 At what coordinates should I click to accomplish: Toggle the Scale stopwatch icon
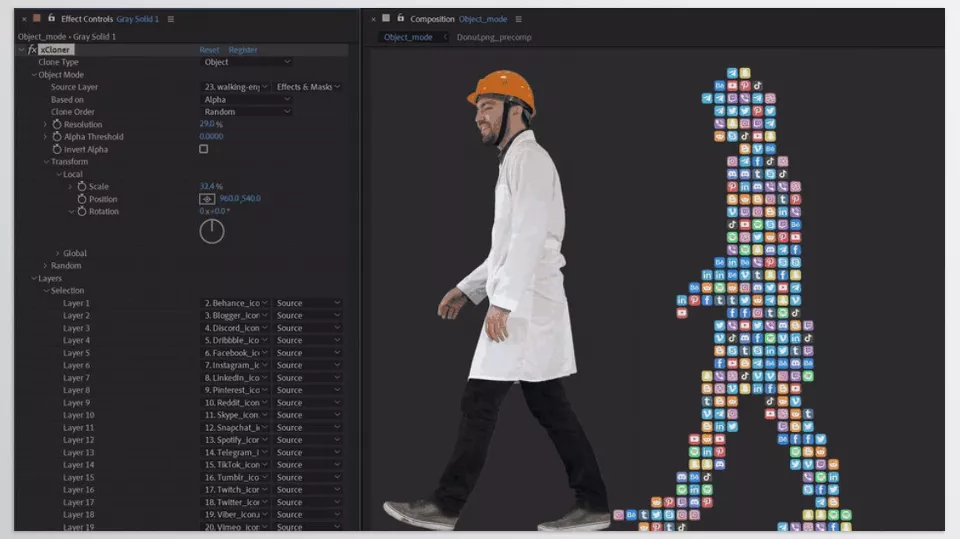[82, 186]
